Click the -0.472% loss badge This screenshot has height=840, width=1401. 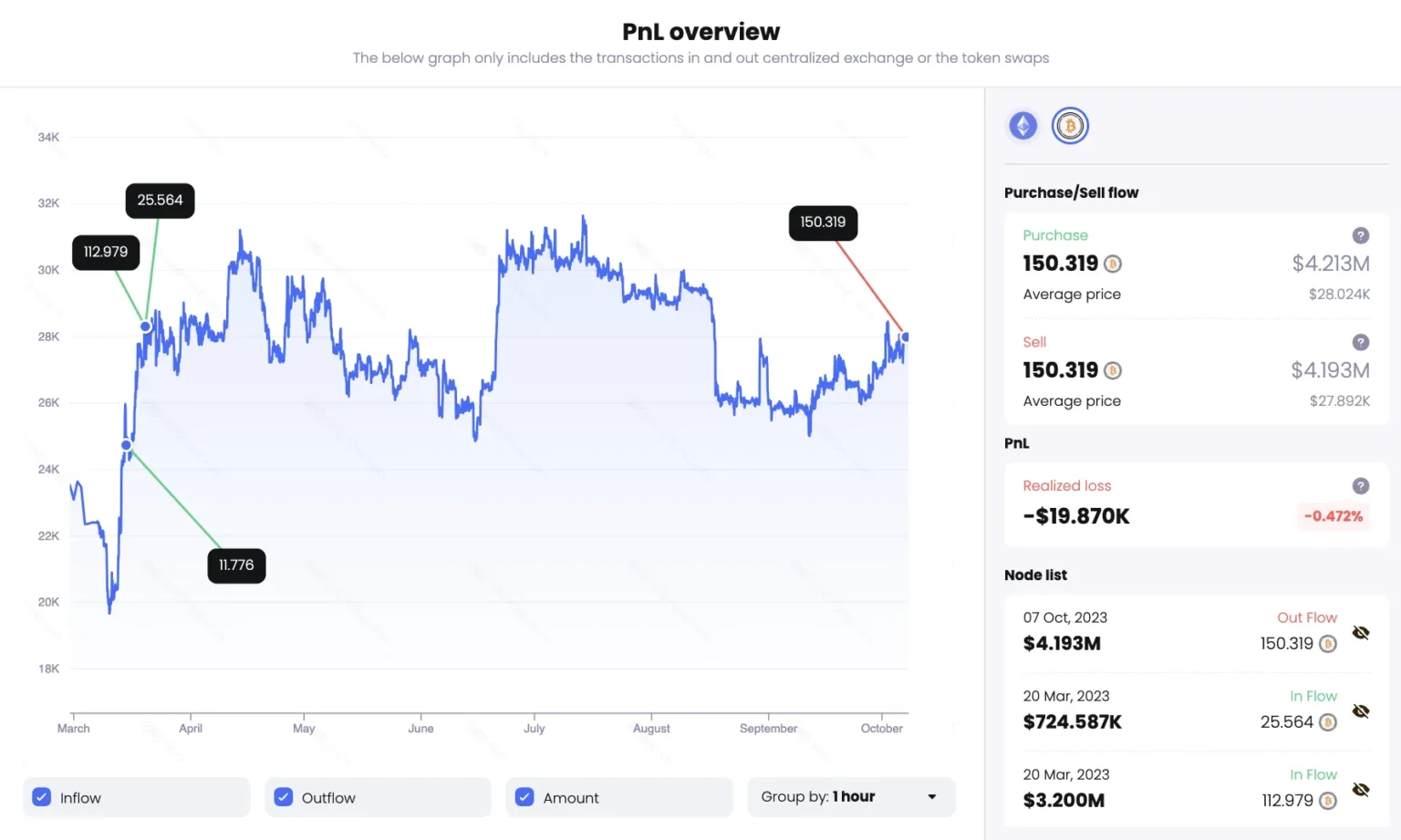[1333, 516]
